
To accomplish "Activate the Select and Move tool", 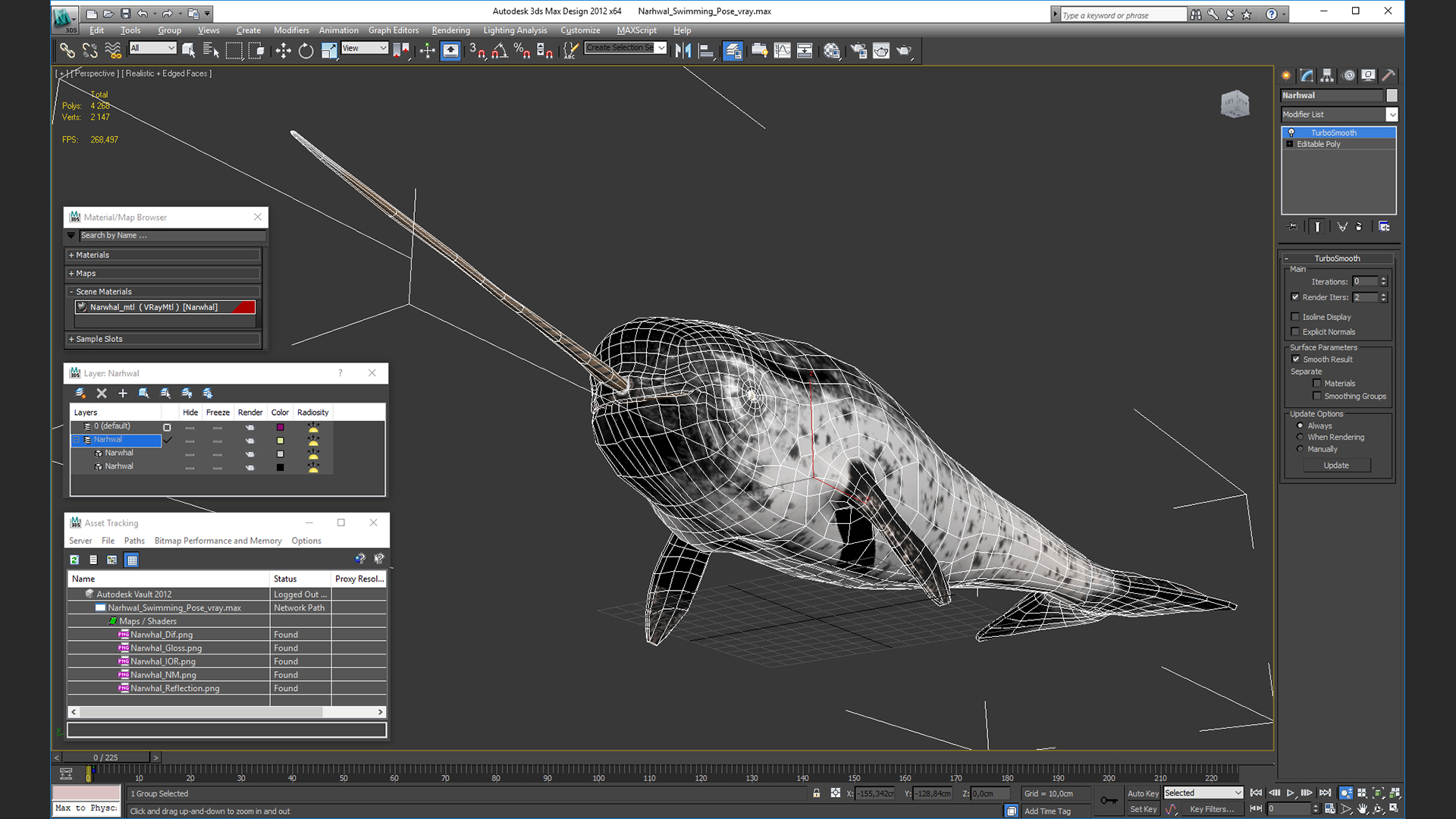I will [x=283, y=51].
